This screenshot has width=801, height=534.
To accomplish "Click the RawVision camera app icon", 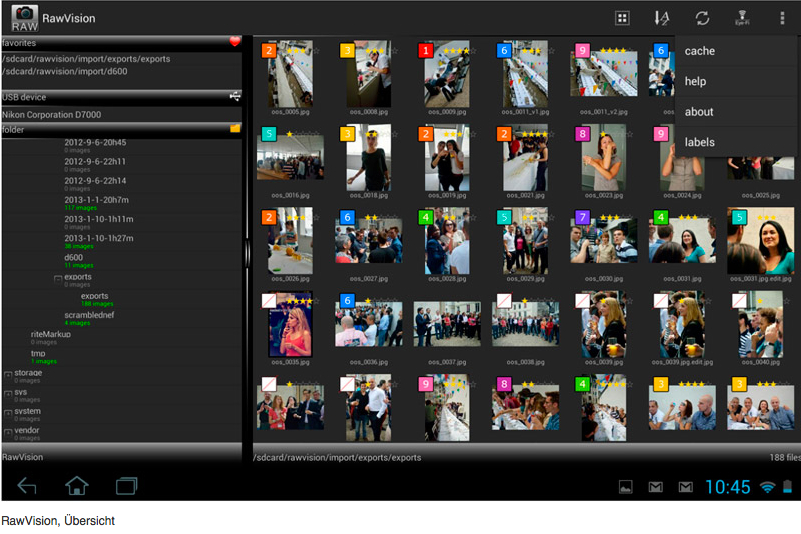I will 25,19.
